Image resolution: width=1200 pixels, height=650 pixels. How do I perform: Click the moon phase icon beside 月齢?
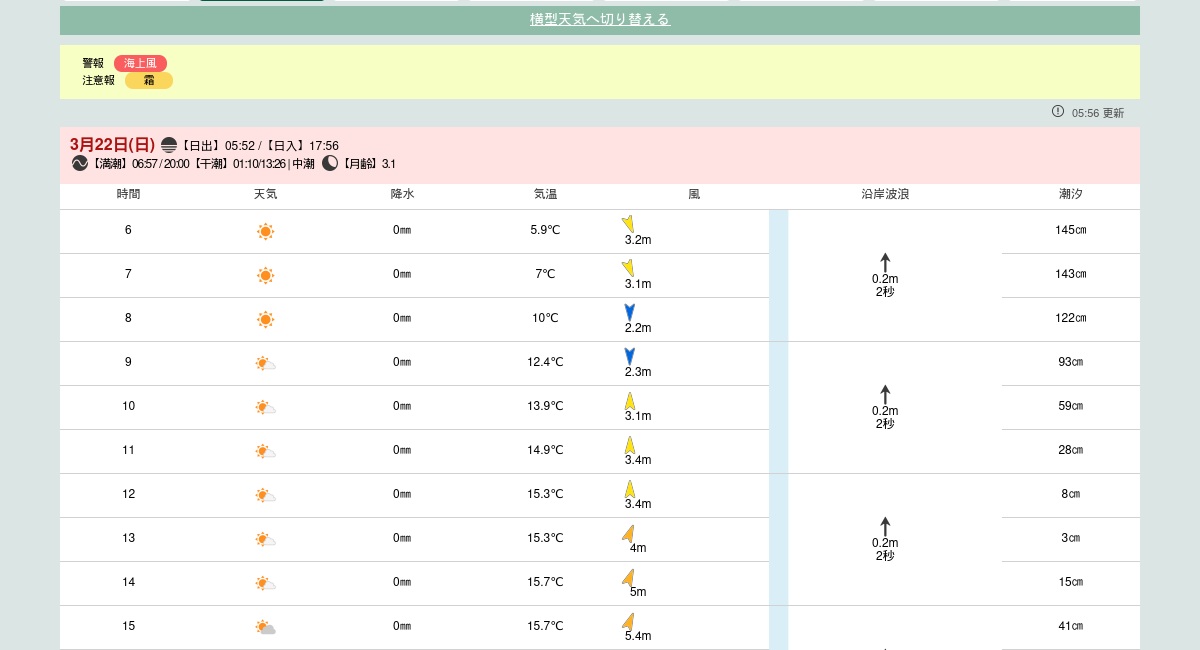[330, 163]
